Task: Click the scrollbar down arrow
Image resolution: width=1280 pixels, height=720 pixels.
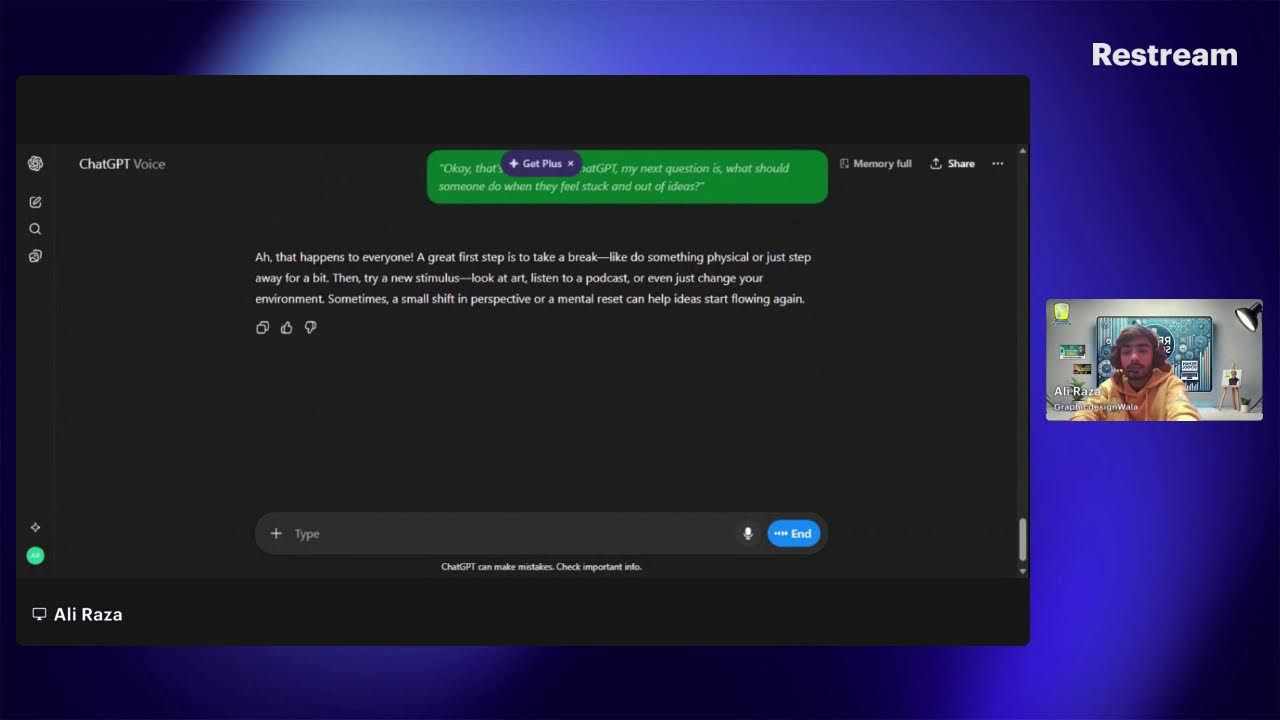Action: (1022, 571)
